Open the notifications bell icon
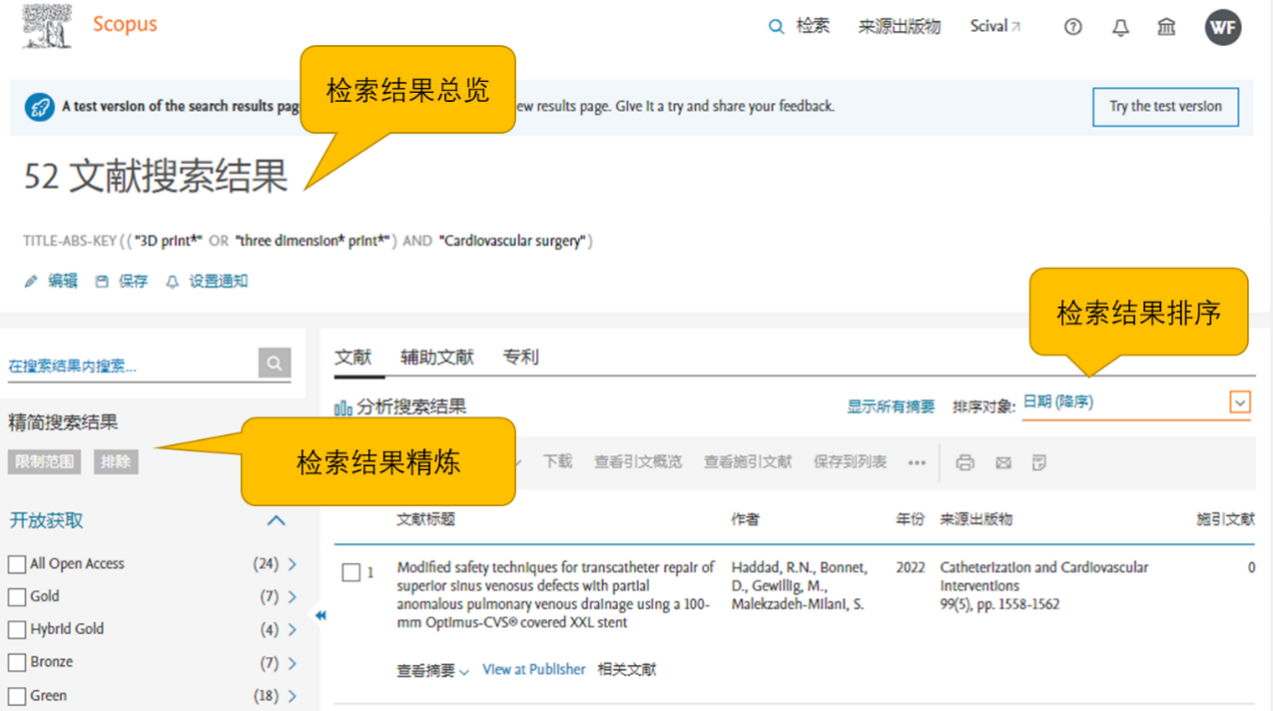1273x711 pixels. (x=1120, y=27)
